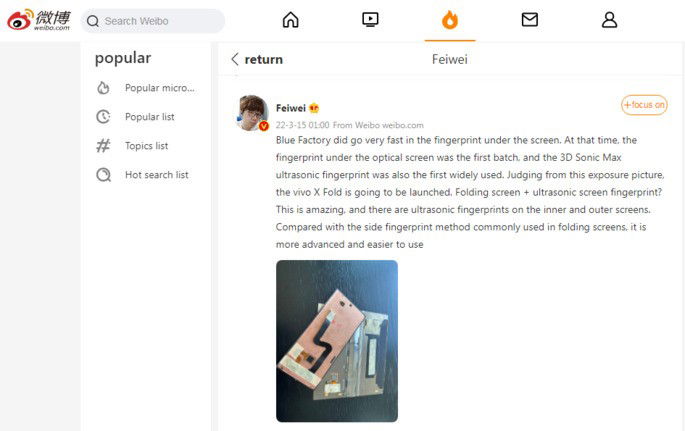Click the magnifier icon in search box
Image resolution: width=685 pixels, height=431 pixels.
pos(93,21)
